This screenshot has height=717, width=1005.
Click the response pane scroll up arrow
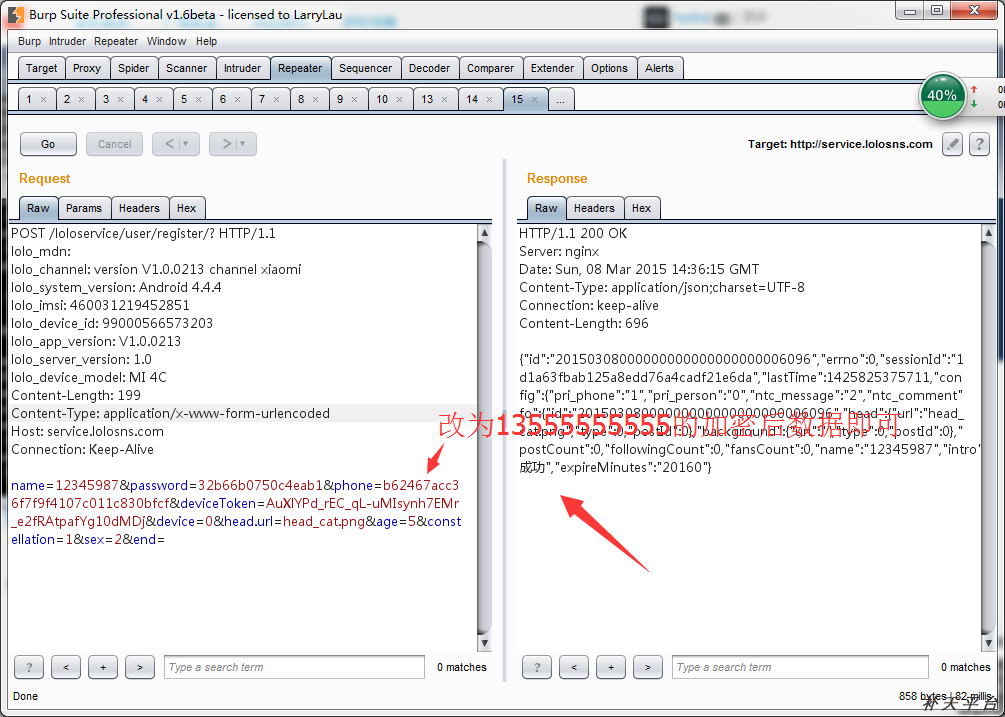pyautogui.click(x=988, y=233)
